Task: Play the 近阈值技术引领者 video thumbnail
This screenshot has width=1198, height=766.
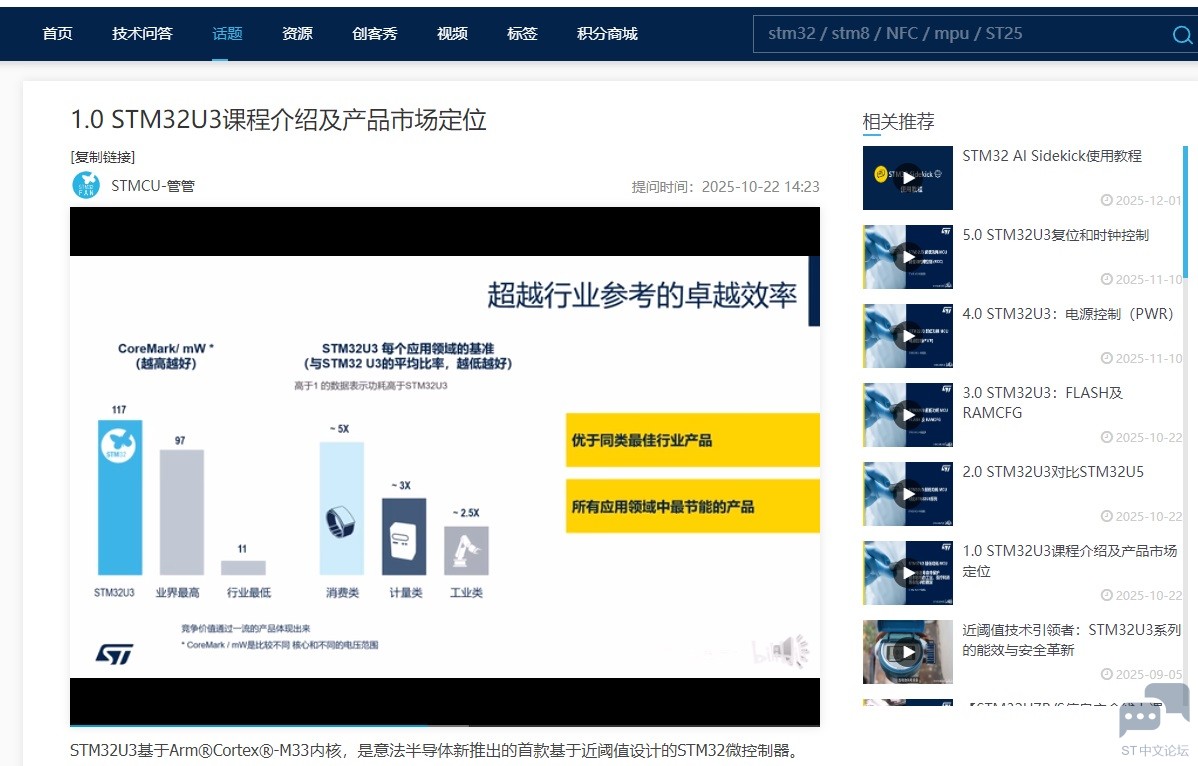Action: [x=908, y=652]
